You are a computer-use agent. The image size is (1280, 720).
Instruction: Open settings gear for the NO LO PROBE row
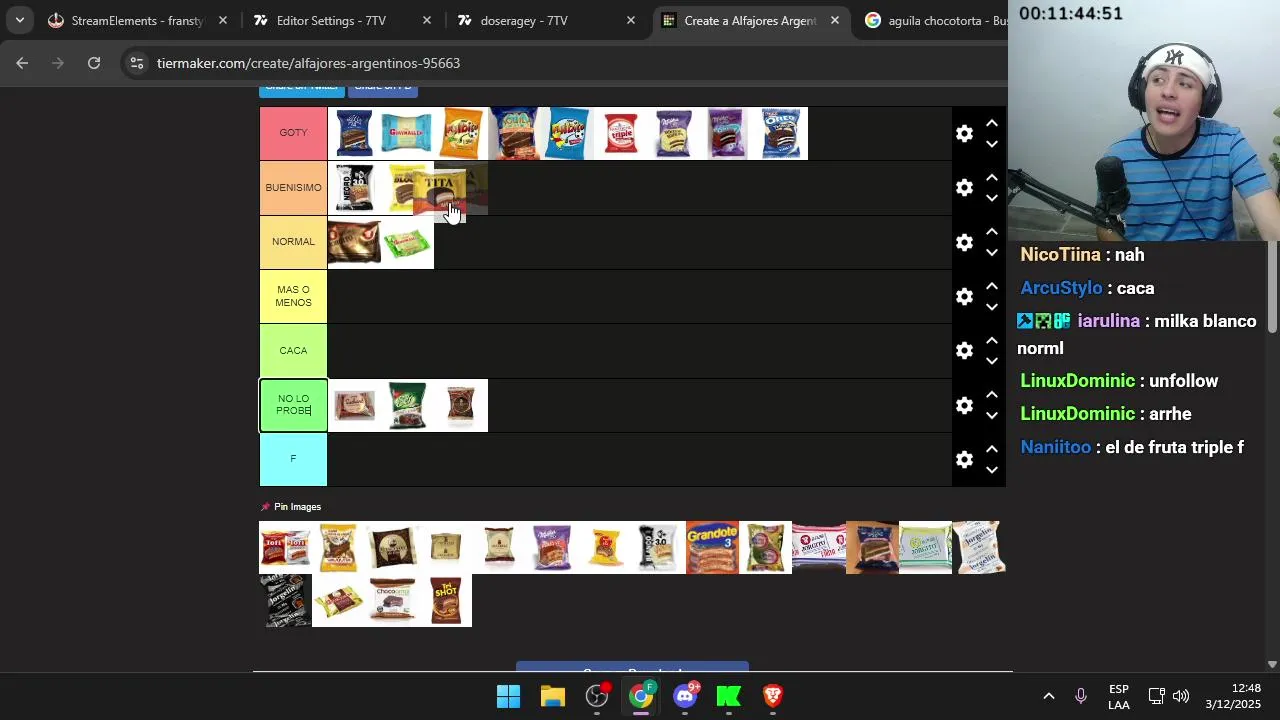click(964, 406)
